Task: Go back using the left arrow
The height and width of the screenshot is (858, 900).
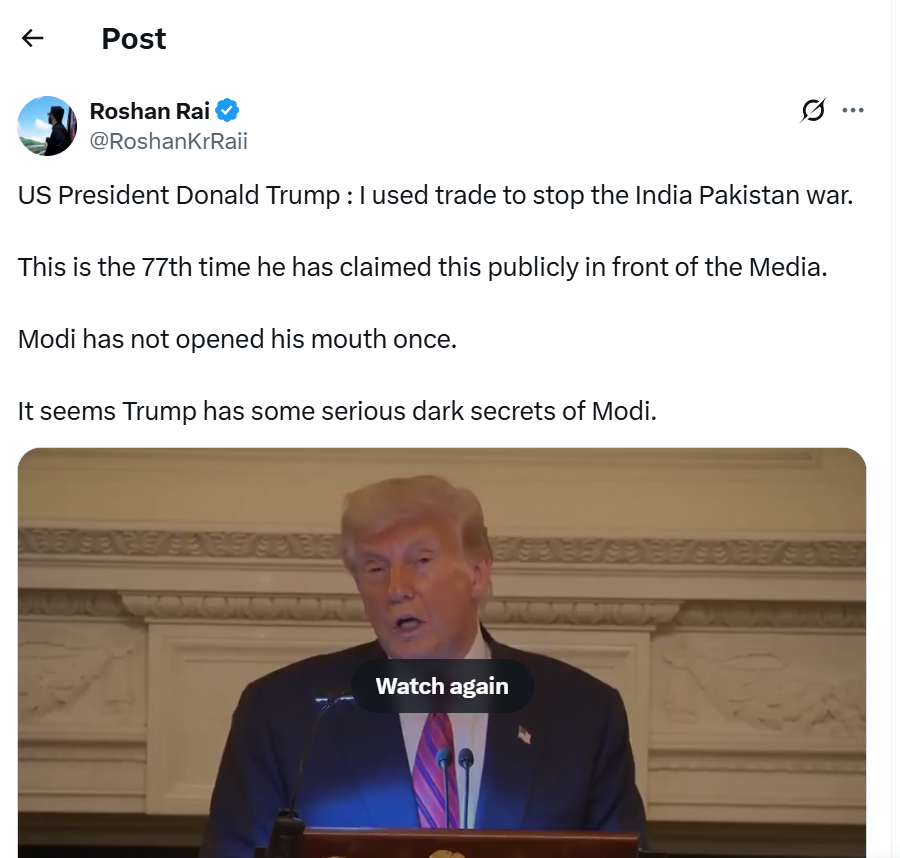Action: coord(32,38)
